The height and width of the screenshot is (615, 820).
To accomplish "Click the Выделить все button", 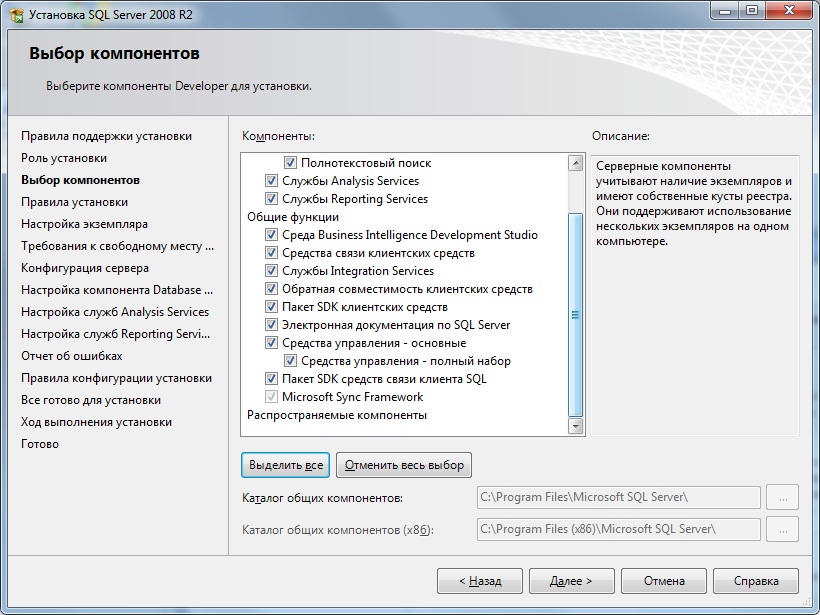I will [286, 465].
